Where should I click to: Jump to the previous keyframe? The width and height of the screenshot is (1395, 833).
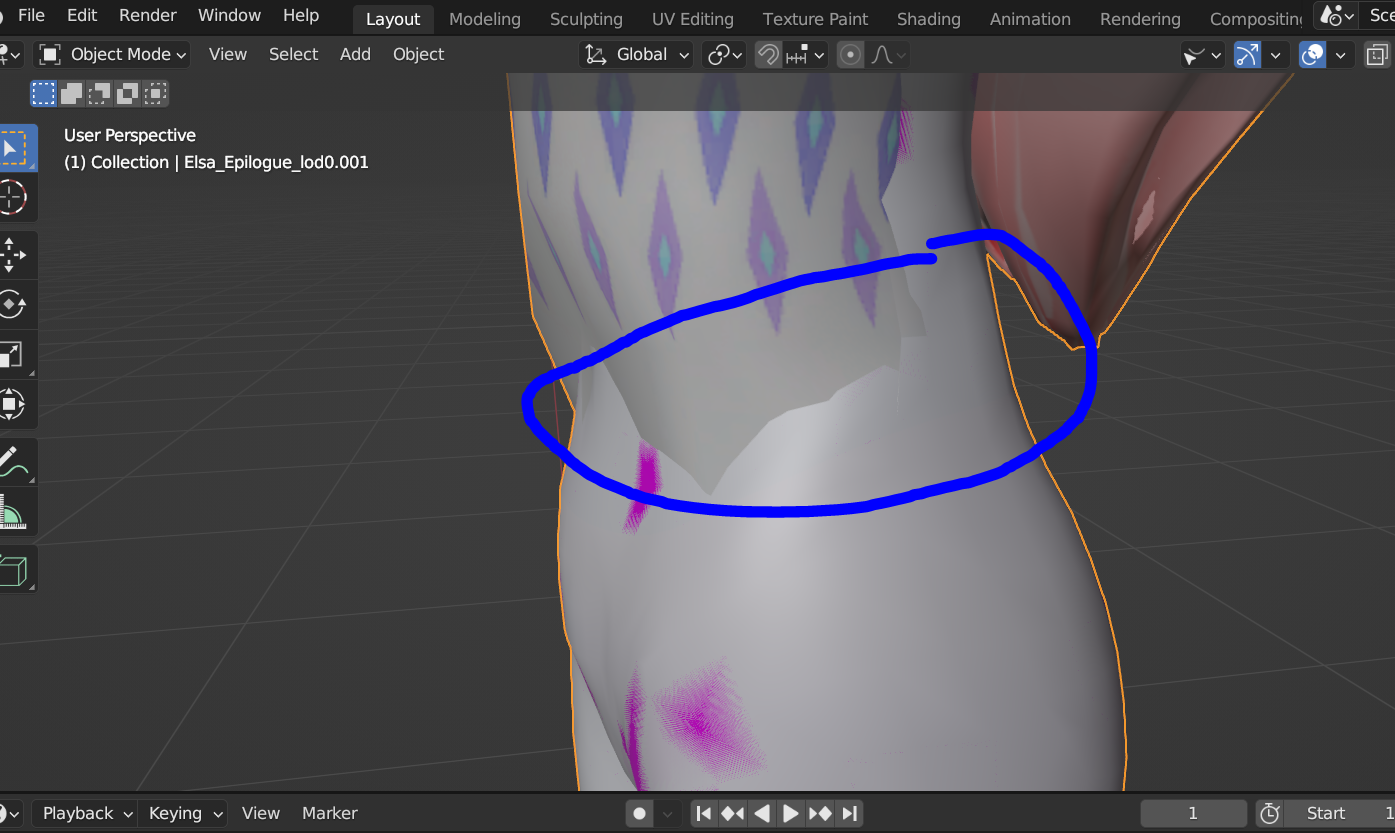click(x=733, y=813)
